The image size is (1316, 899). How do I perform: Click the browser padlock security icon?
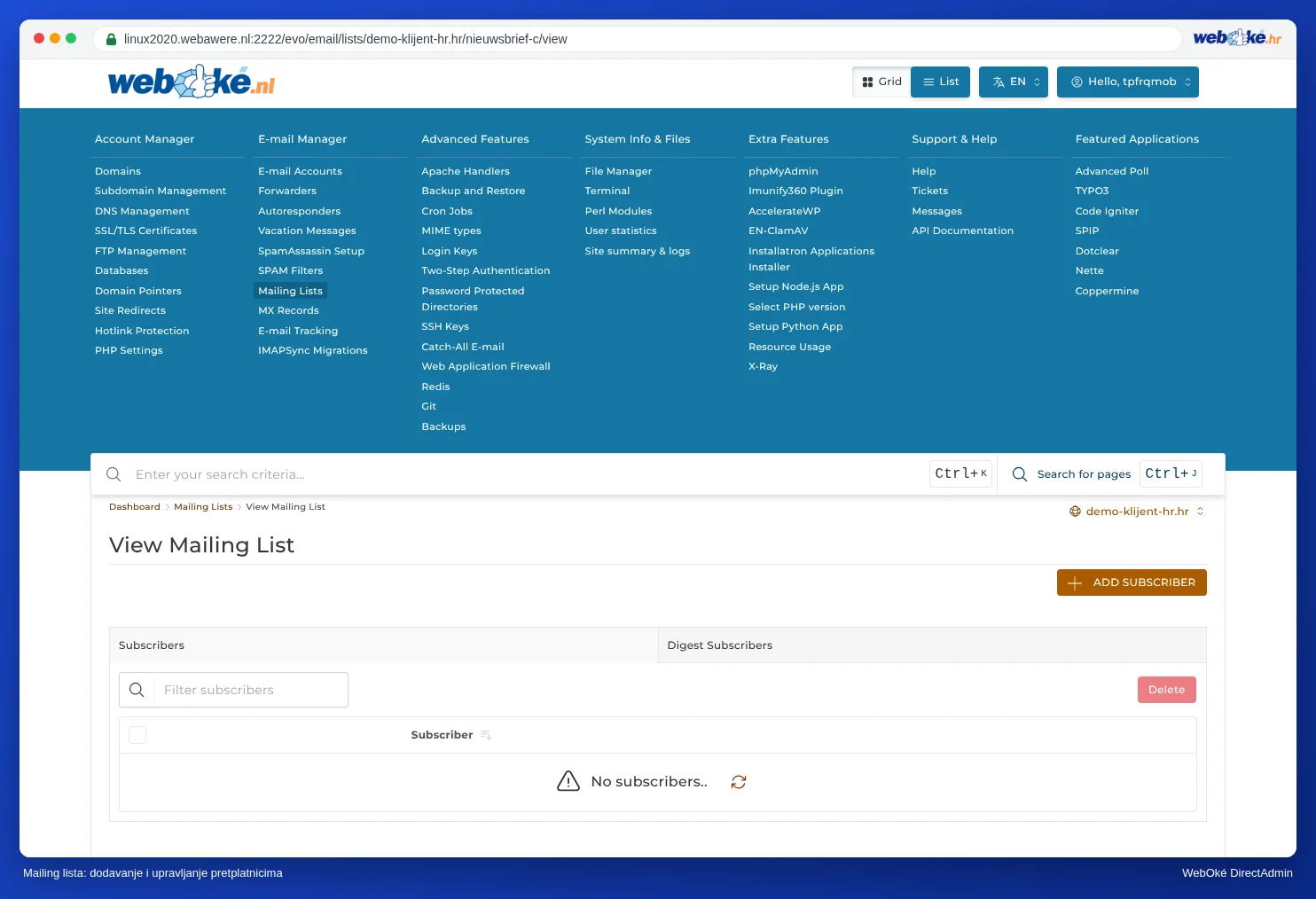(111, 39)
